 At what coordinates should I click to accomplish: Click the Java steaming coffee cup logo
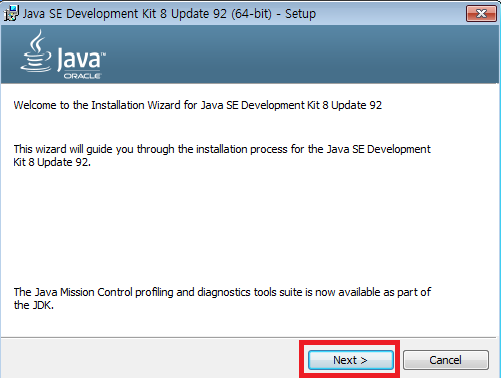[x=37, y=51]
